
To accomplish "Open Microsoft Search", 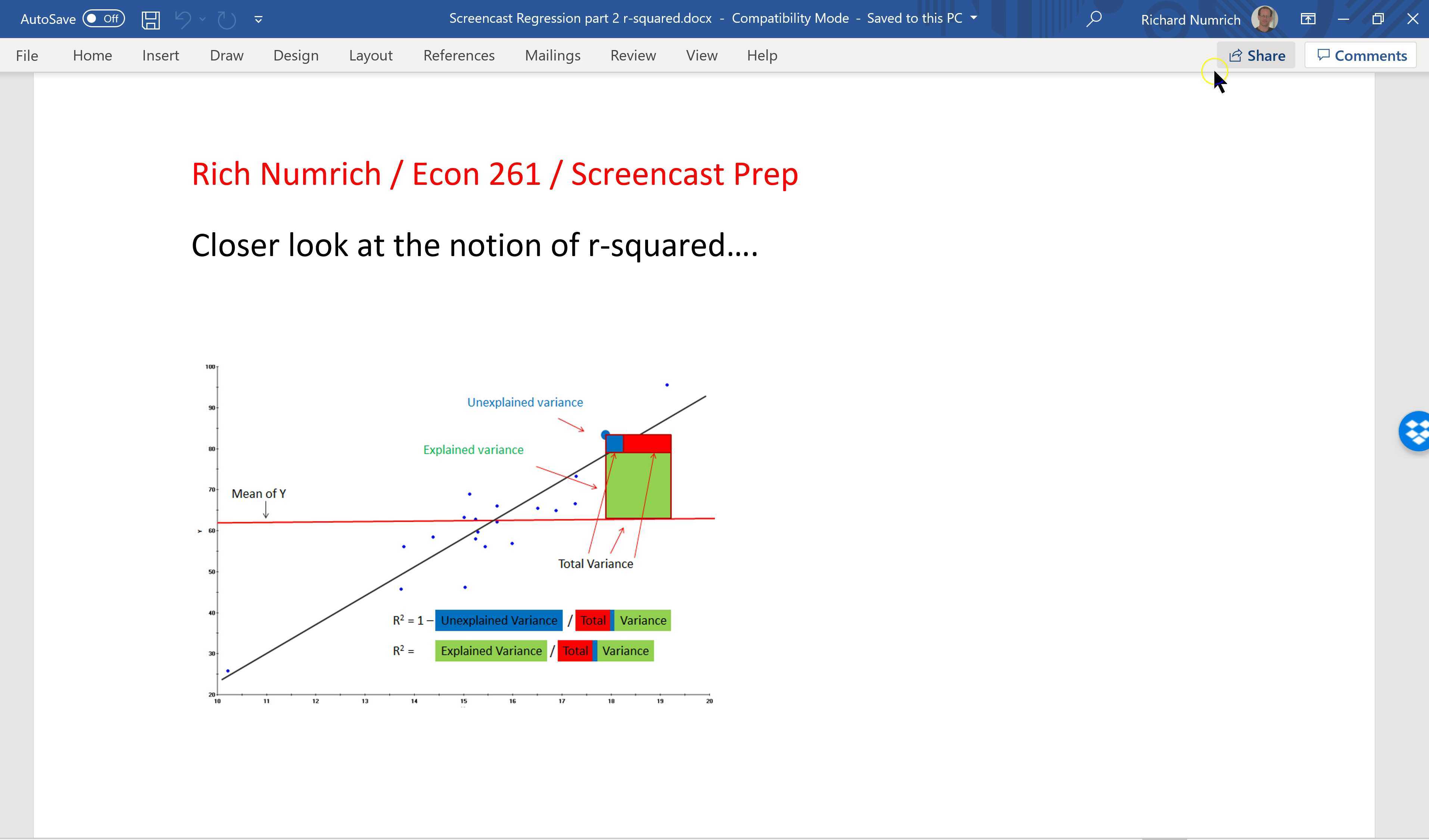I will (1093, 19).
